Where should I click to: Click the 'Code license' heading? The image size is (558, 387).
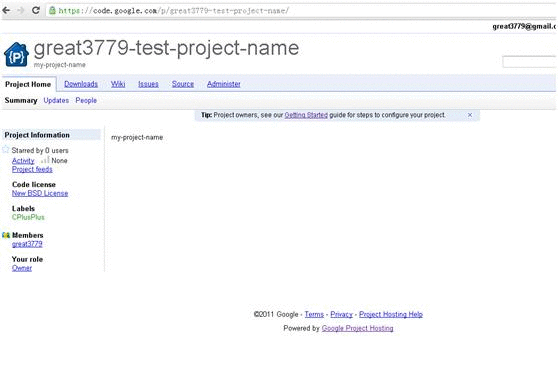point(34,184)
